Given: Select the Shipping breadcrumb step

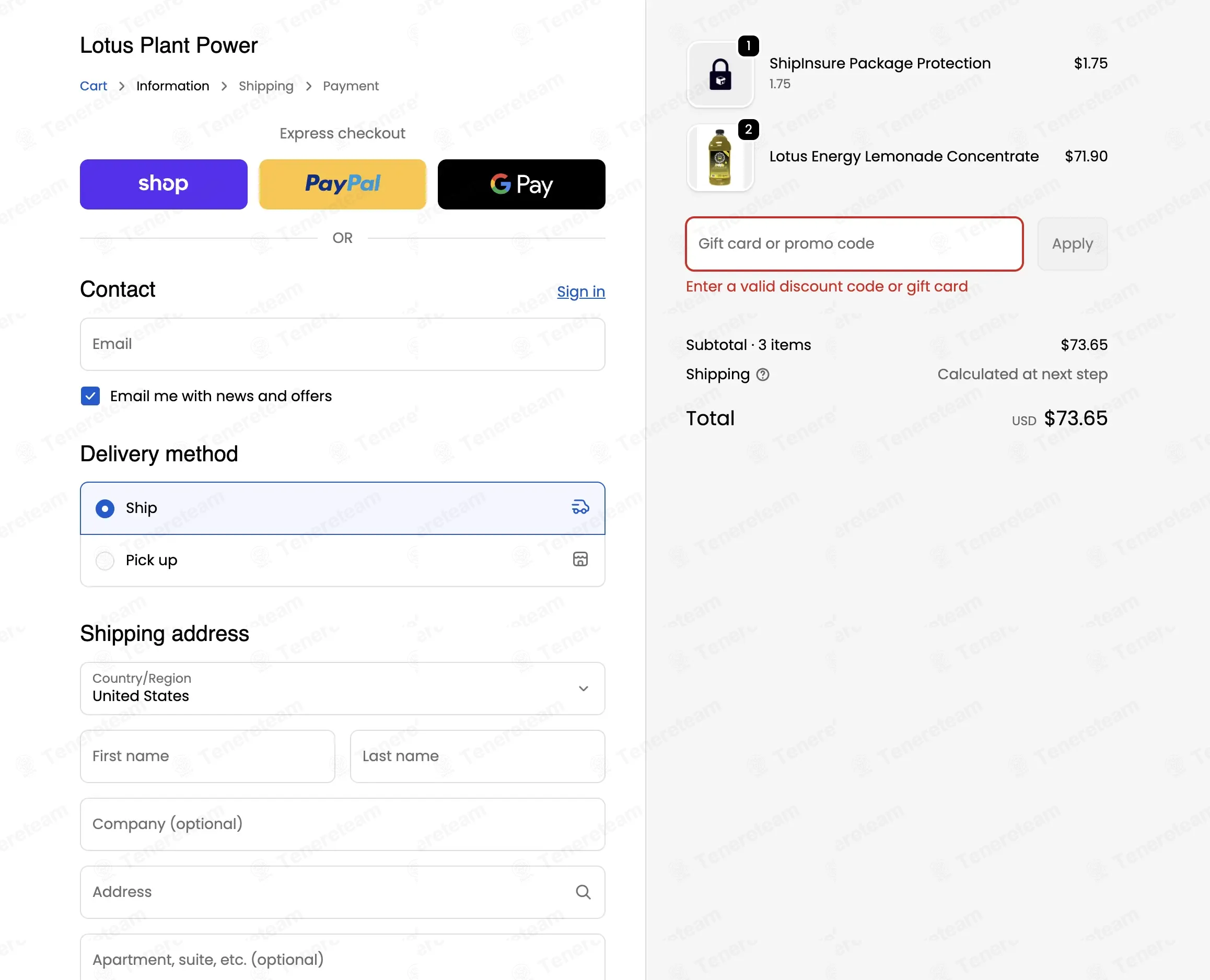Looking at the screenshot, I should 266,86.
